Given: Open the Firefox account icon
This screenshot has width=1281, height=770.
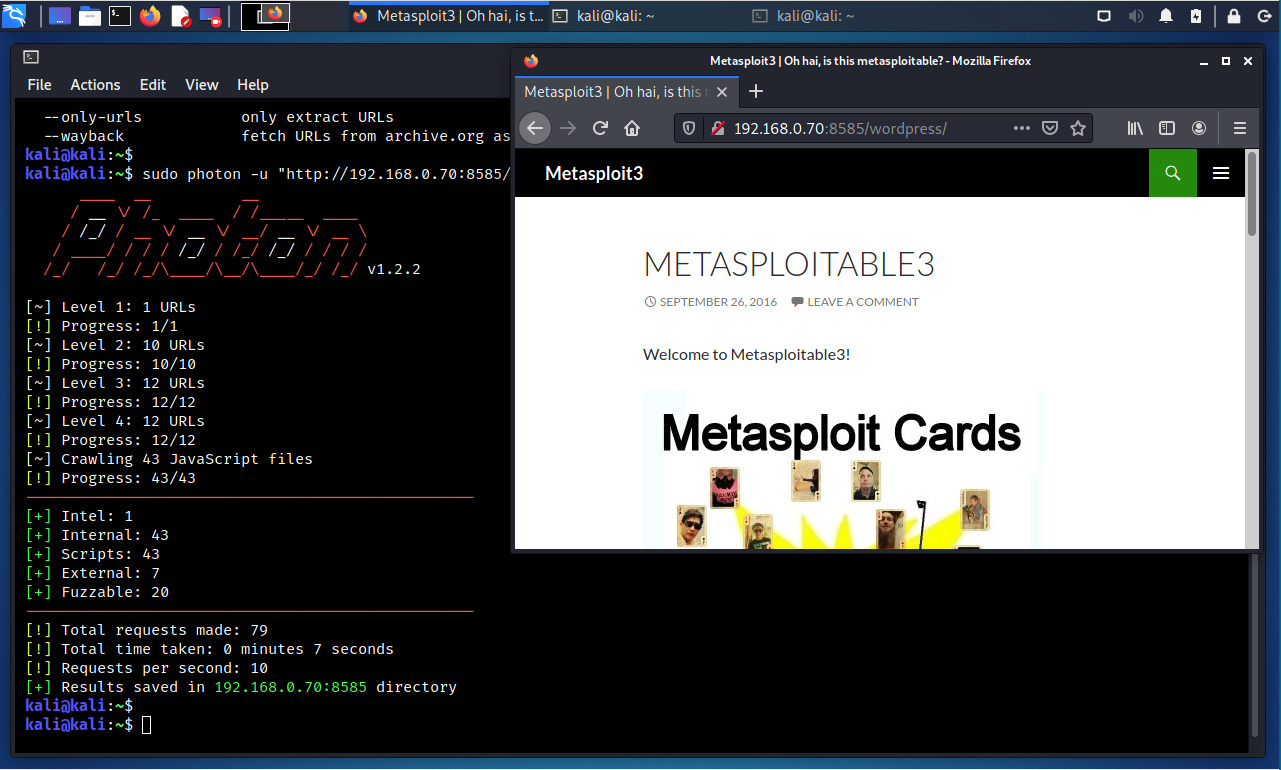Looking at the screenshot, I should [x=1199, y=128].
